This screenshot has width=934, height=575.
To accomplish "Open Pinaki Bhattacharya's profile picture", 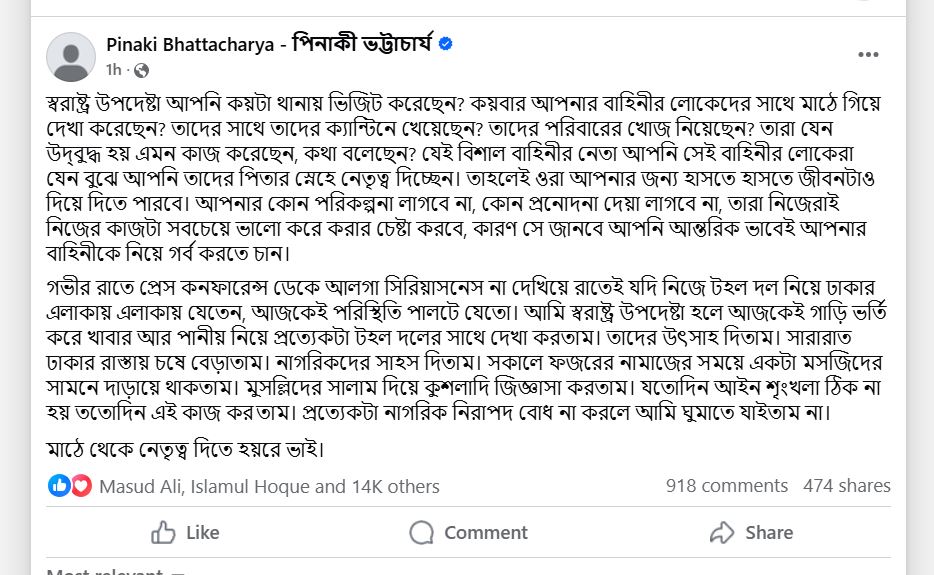I will click(71, 57).
